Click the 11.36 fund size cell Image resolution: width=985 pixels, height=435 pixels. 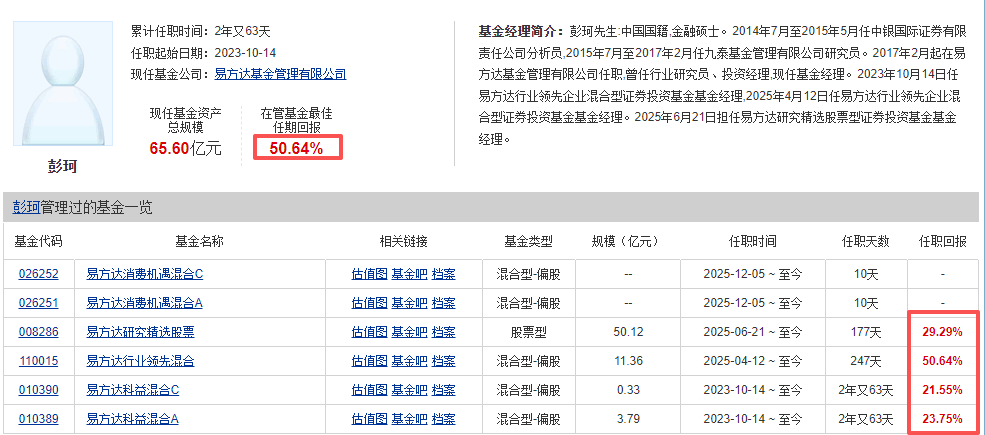628,361
